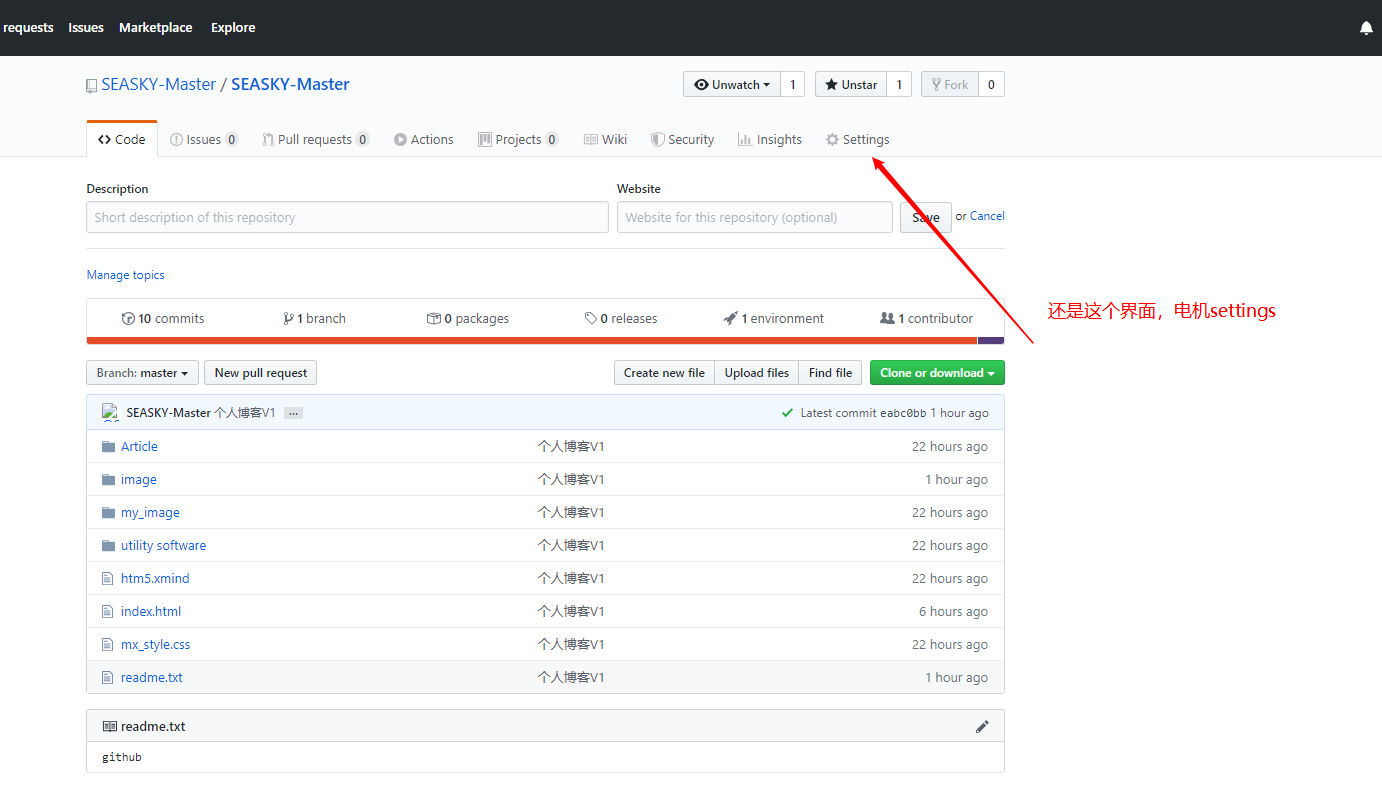View 0 releases
The height and width of the screenshot is (789, 1382).
pyautogui.click(x=621, y=319)
